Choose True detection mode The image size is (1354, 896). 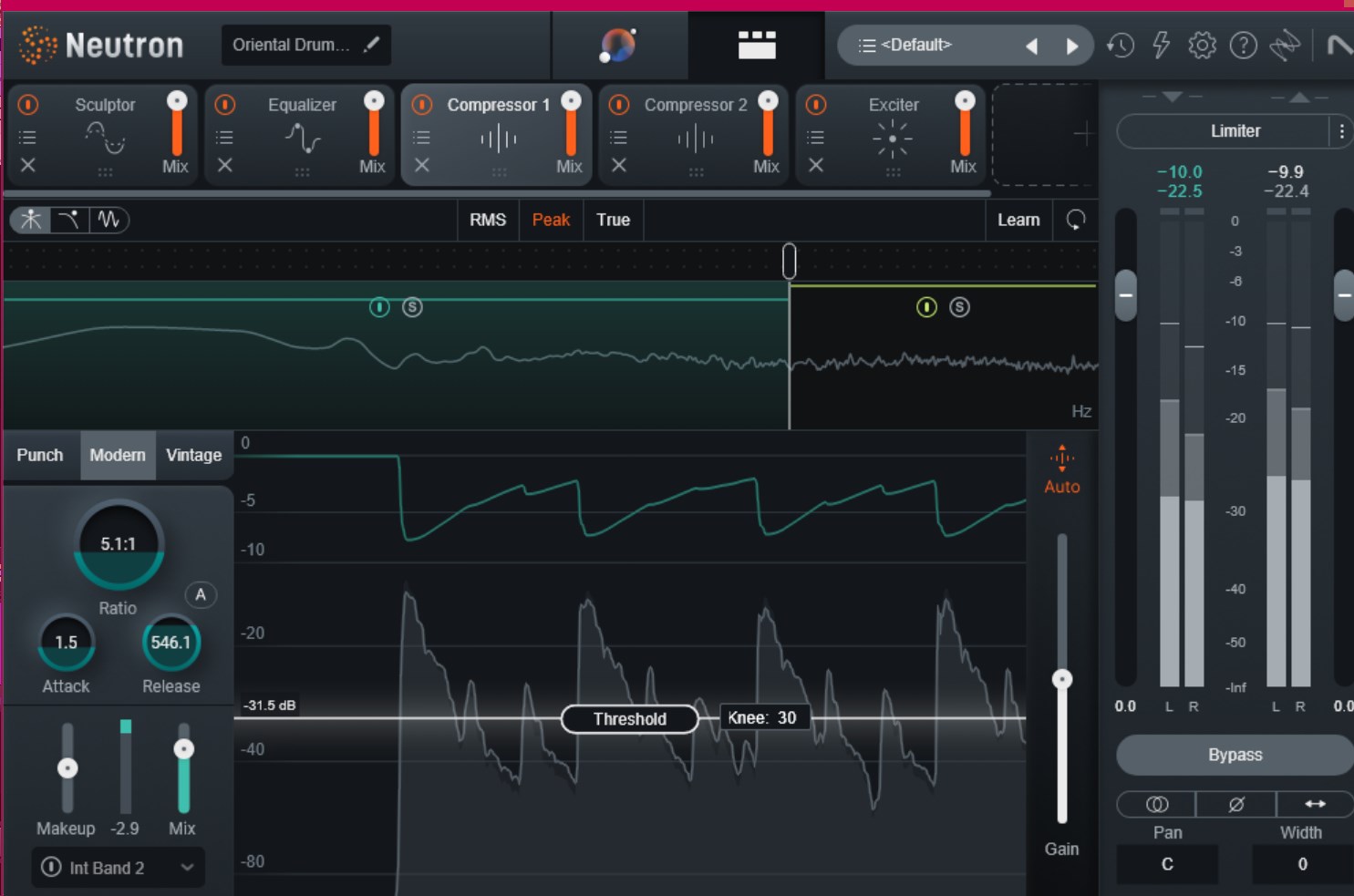tap(614, 220)
